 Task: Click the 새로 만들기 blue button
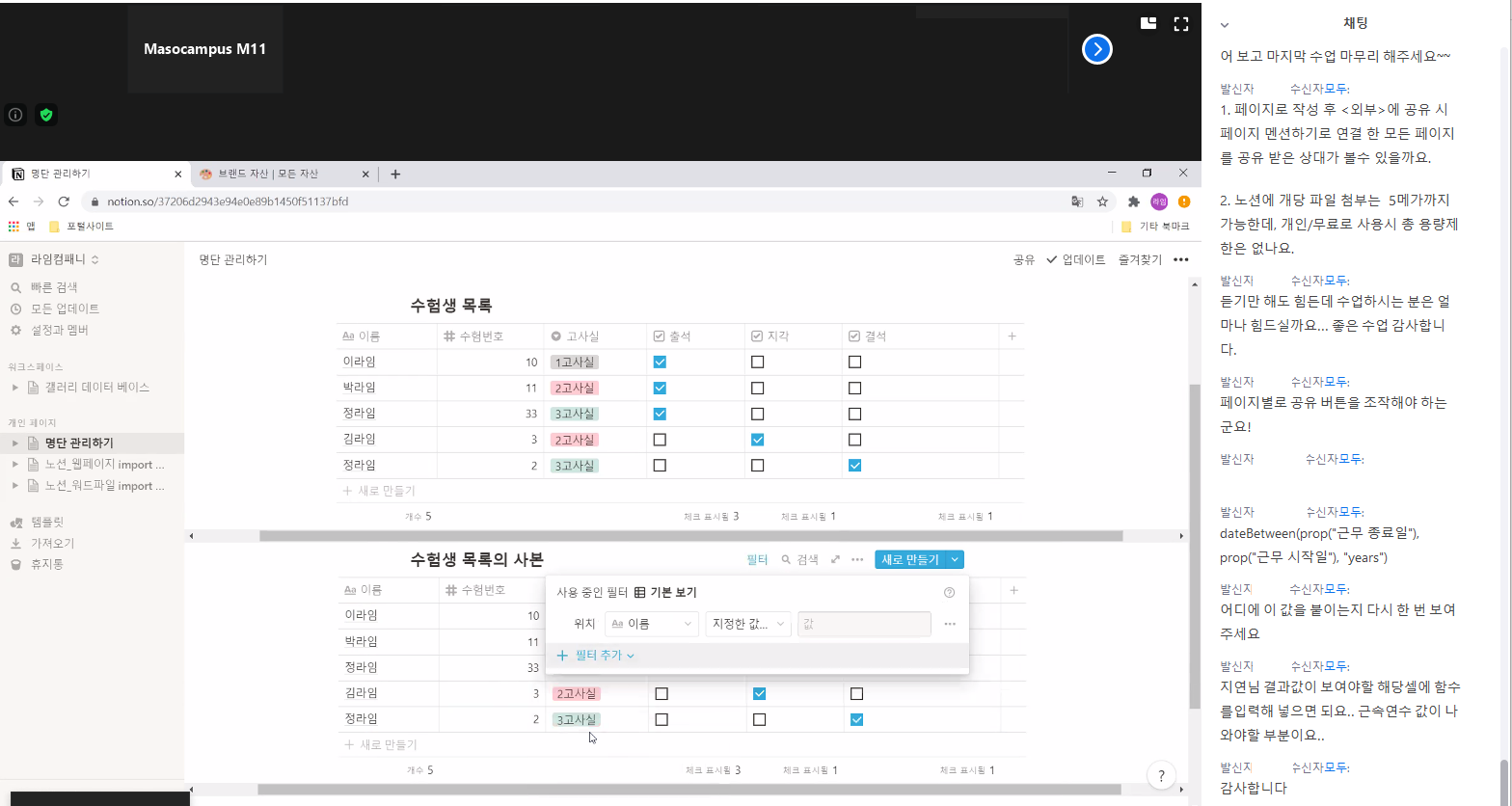tap(909, 559)
